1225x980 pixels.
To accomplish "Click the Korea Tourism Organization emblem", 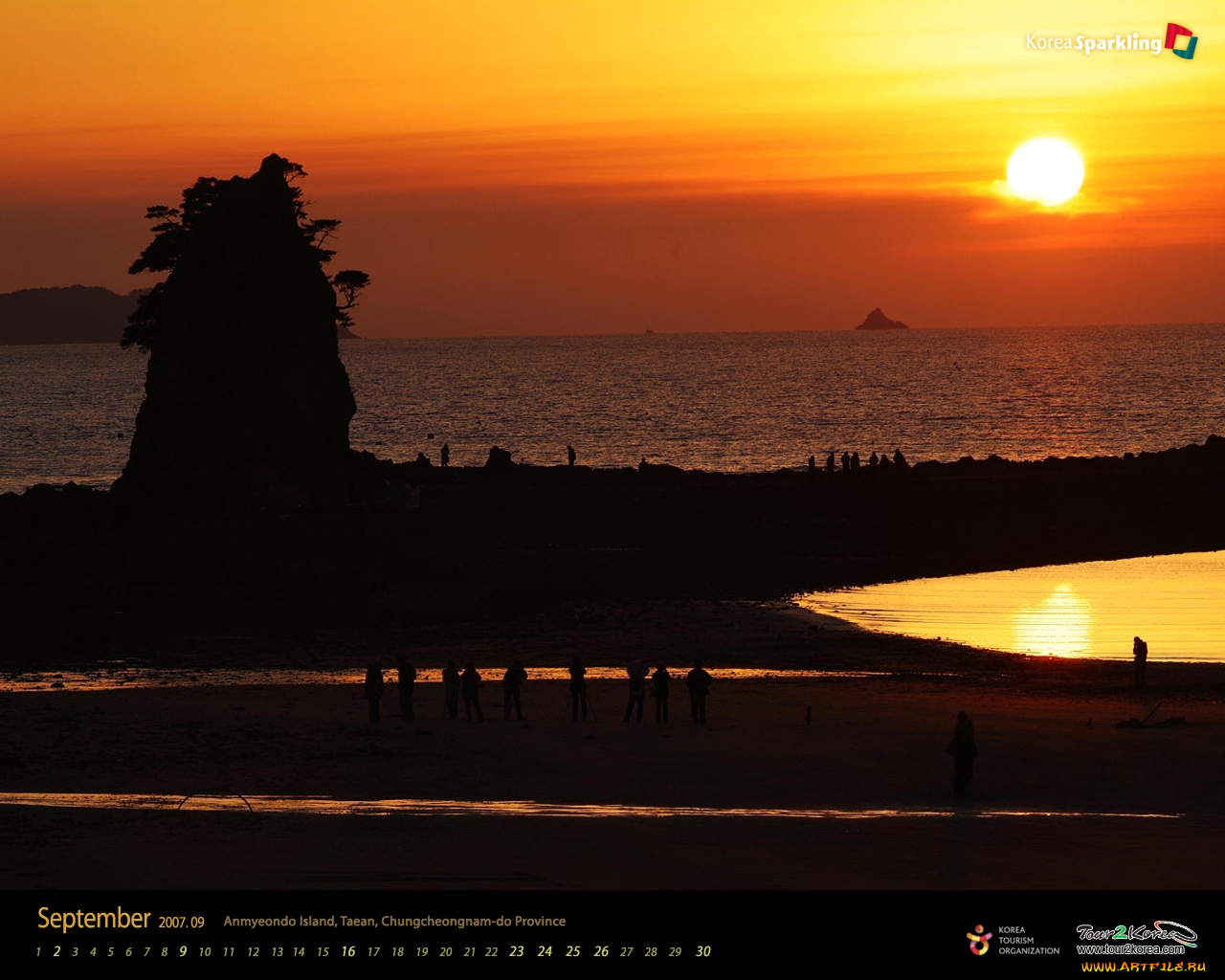I will click(x=979, y=940).
